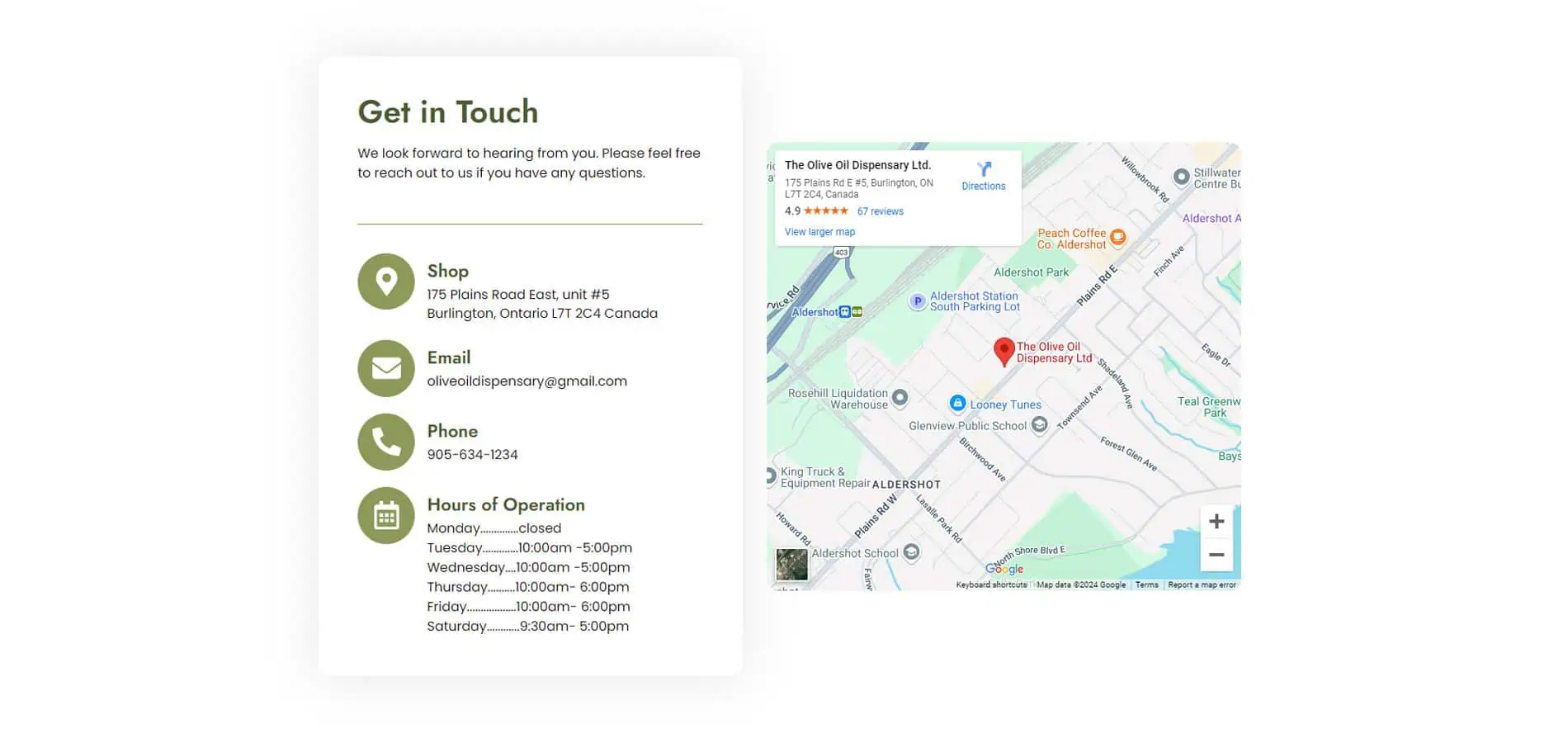Click the email address oliveoildispensary@gmail.com

[x=527, y=381]
